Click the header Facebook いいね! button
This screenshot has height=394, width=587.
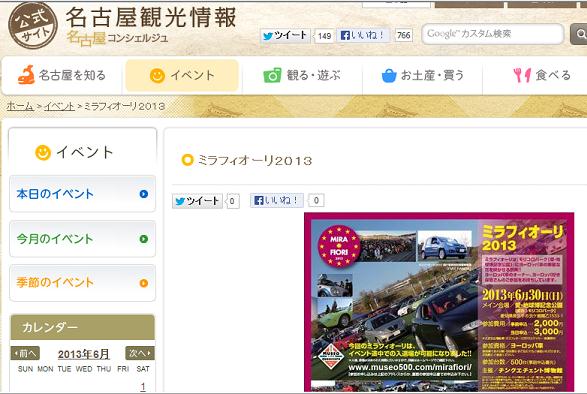[x=363, y=35]
